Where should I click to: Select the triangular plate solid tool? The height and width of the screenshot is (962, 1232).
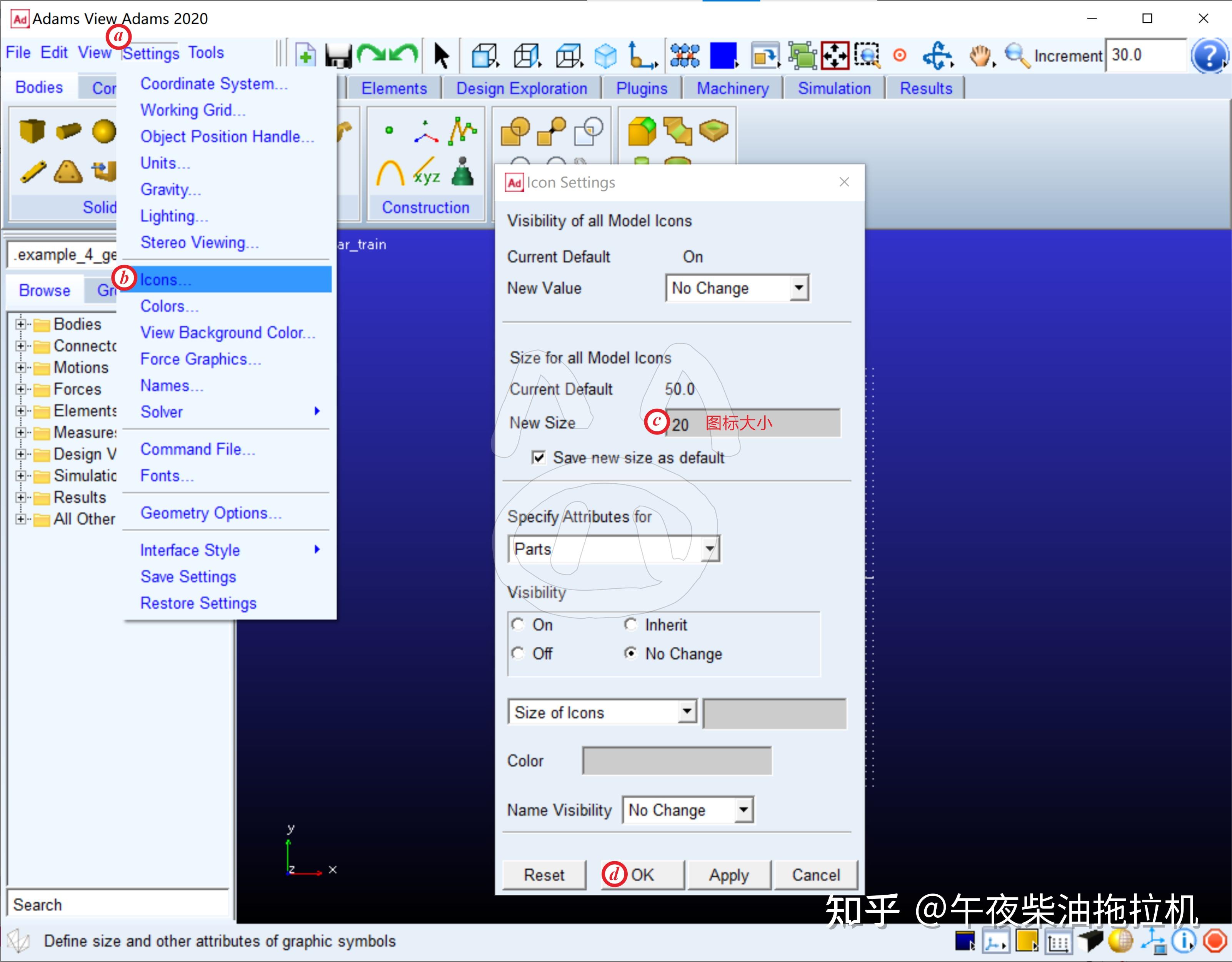68,172
